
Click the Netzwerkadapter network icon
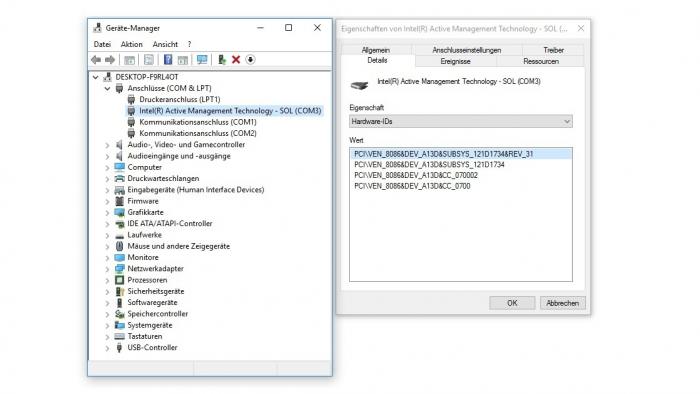click(119, 269)
